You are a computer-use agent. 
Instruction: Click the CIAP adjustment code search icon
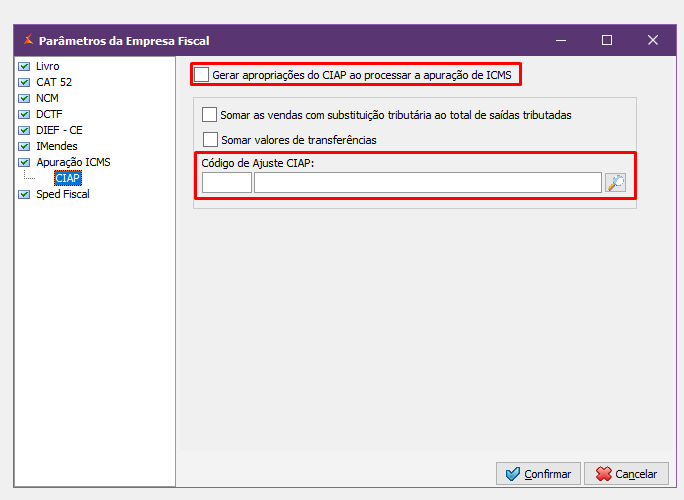tap(615, 182)
